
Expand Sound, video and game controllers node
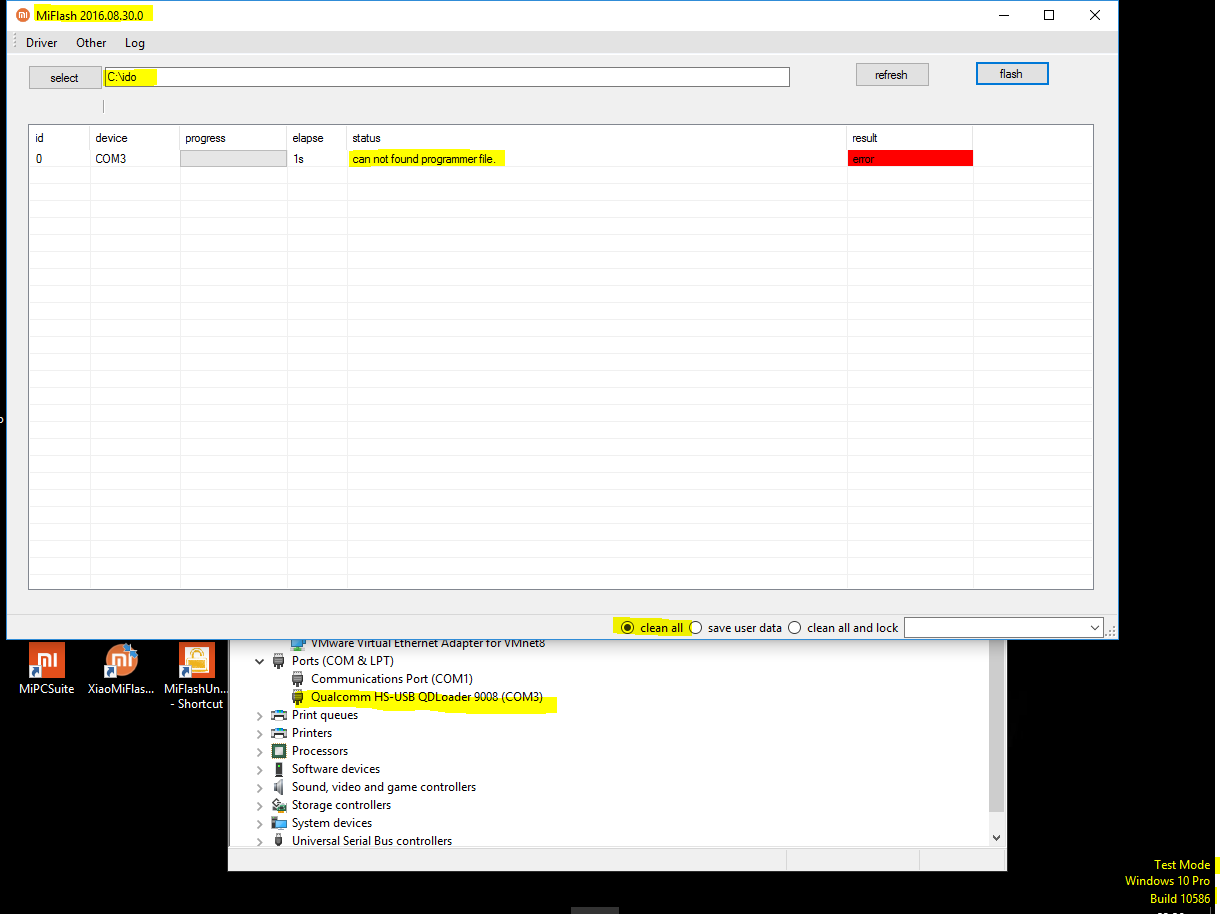260,787
